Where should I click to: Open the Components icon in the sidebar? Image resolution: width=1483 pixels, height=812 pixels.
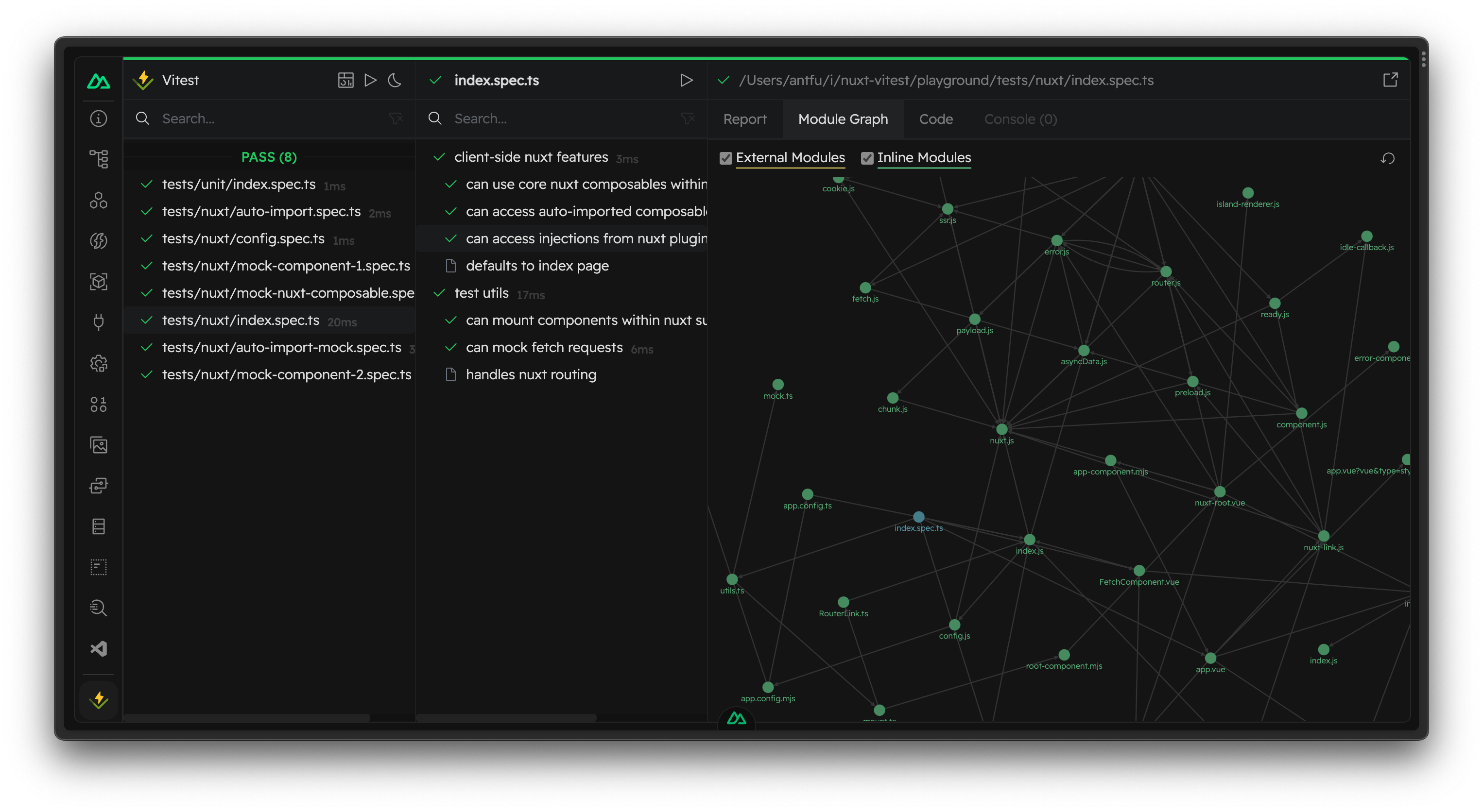tap(99, 200)
